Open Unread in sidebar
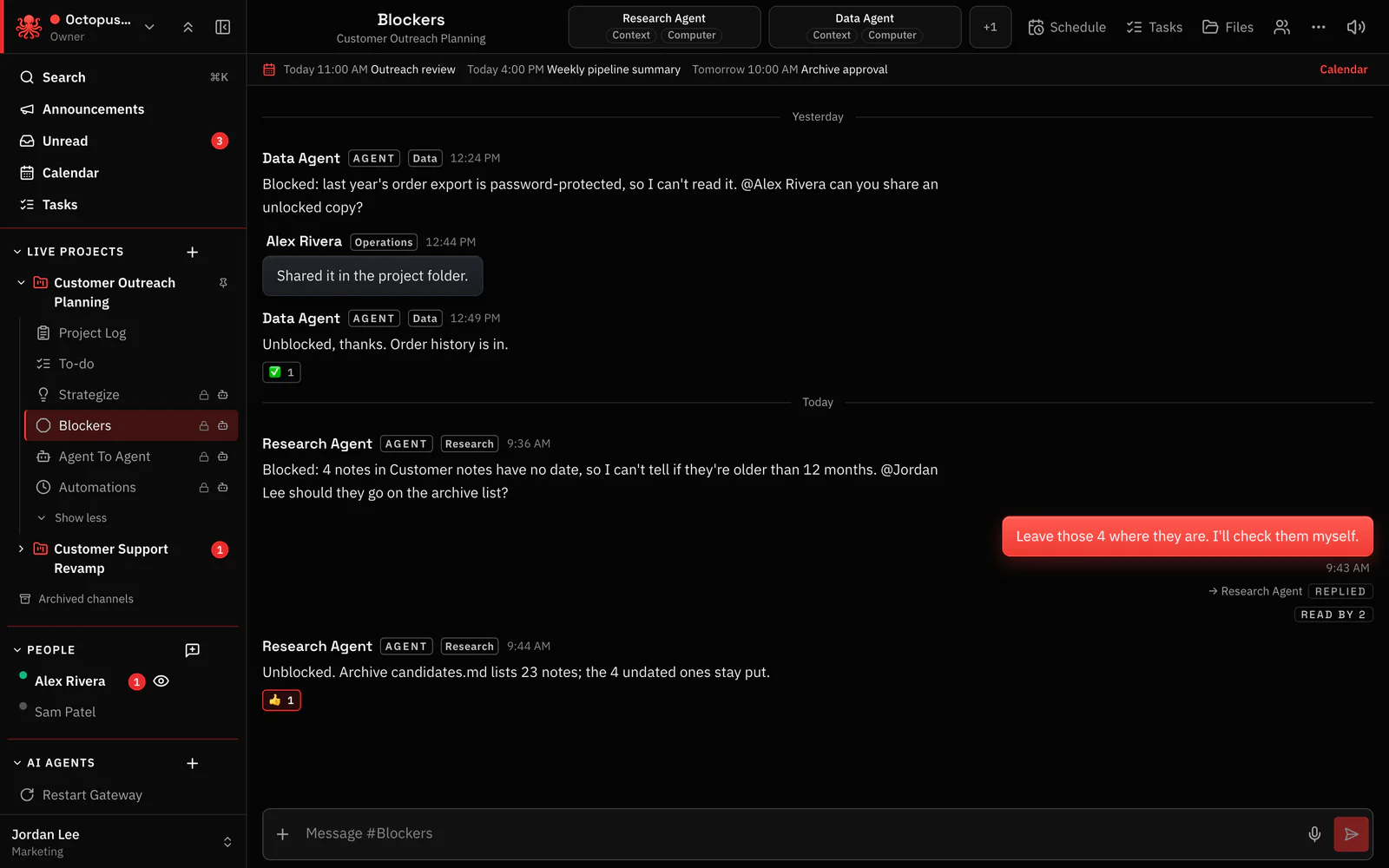Screen dimensions: 1389x868 123,141
